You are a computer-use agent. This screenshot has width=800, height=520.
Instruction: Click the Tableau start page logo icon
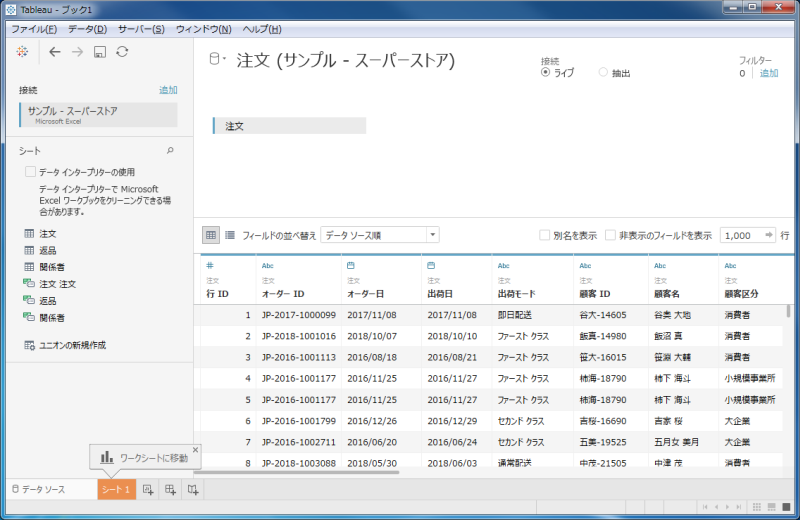coord(22,52)
